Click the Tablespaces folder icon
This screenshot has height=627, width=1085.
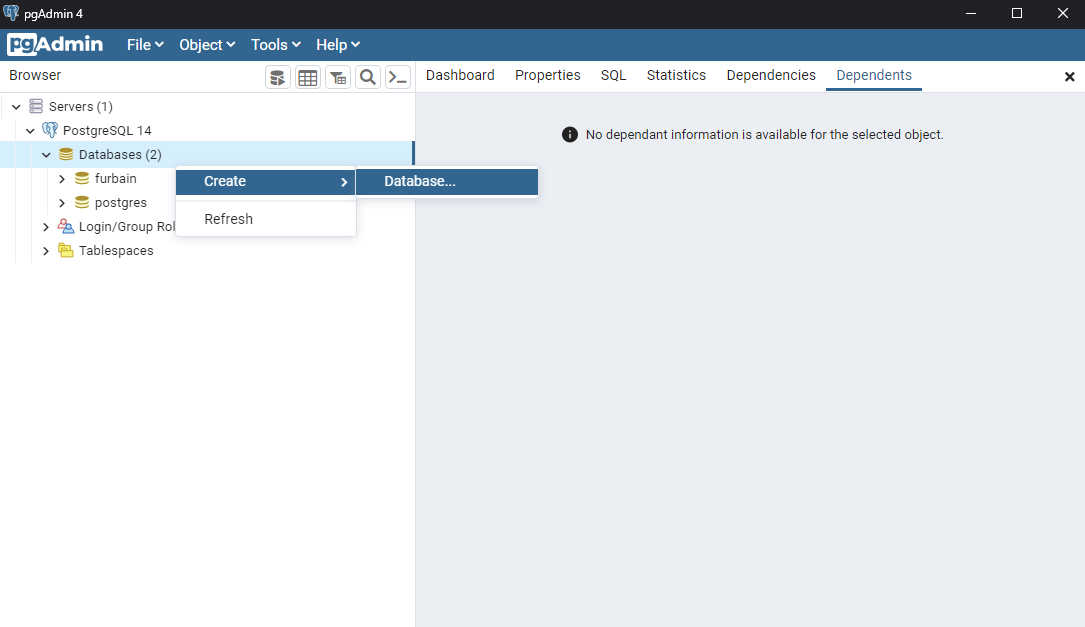66,251
